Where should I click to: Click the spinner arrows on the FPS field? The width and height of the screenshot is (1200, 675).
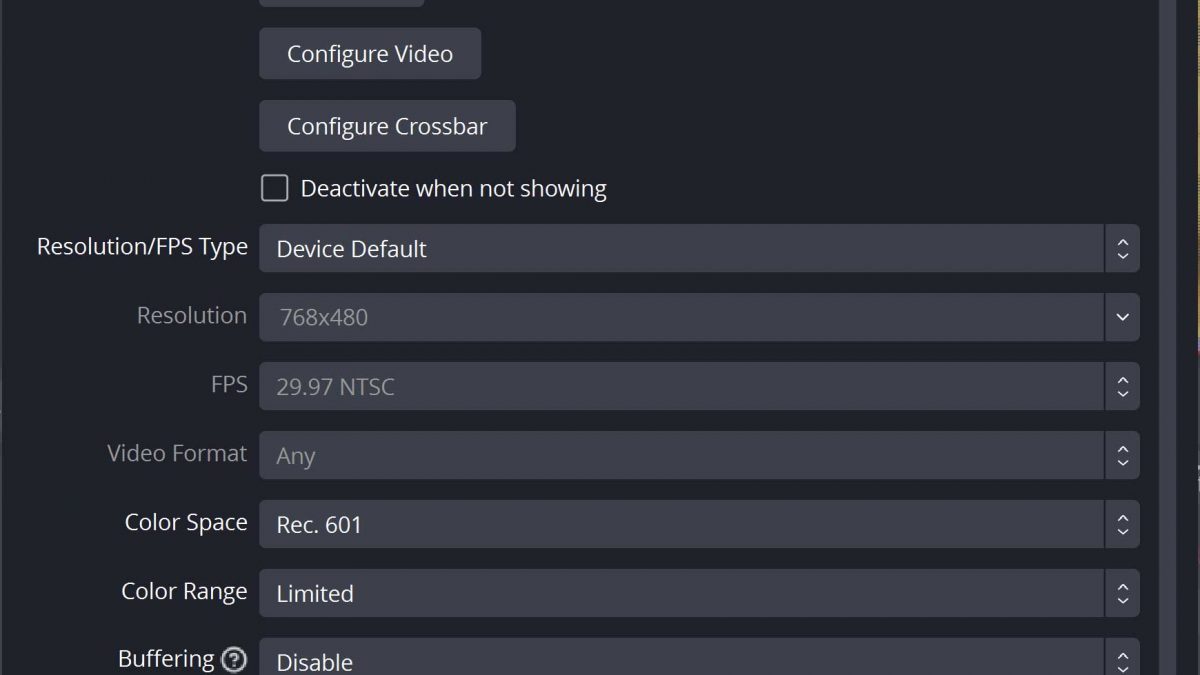click(x=1122, y=386)
